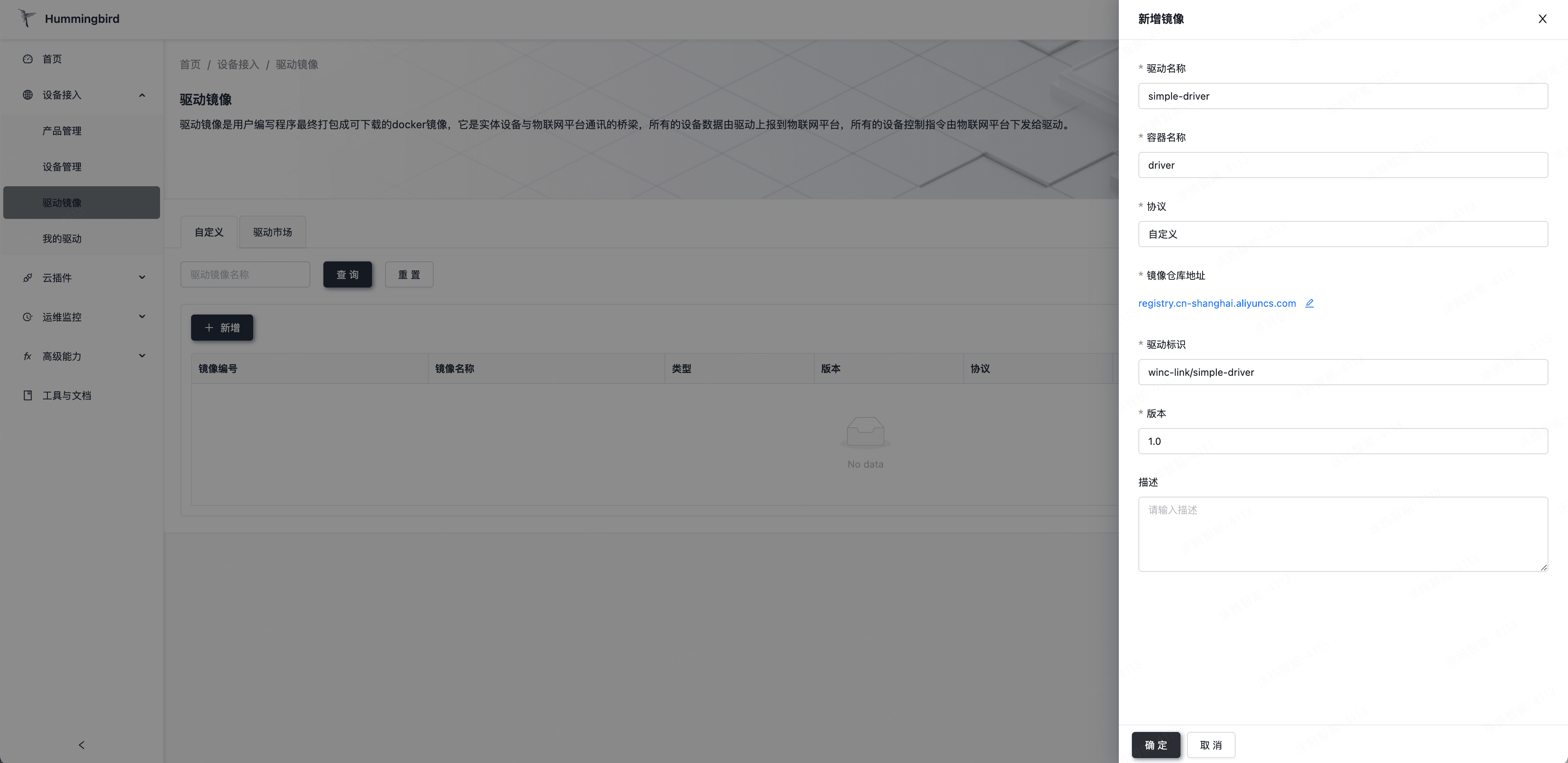The height and width of the screenshot is (763, 1568).
Task: Click the 云插件 plug icon
Action: tap(27, 278)
